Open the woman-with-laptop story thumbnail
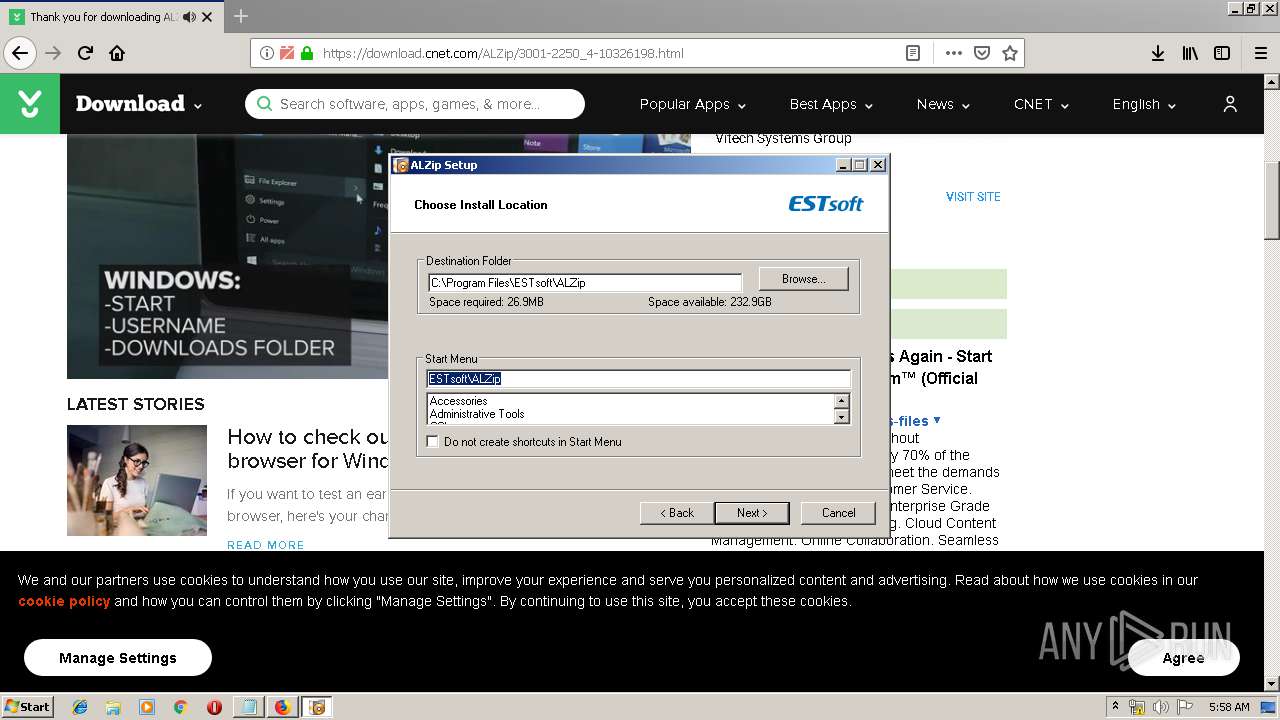 [137, 480]
